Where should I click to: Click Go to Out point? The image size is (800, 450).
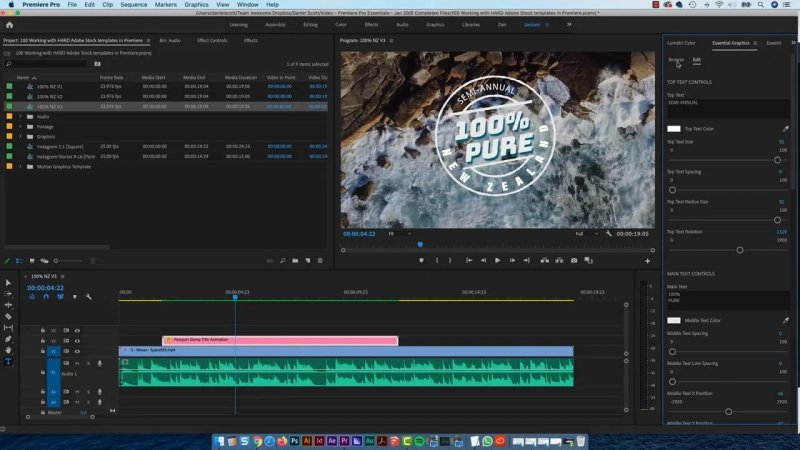point(527,260)
